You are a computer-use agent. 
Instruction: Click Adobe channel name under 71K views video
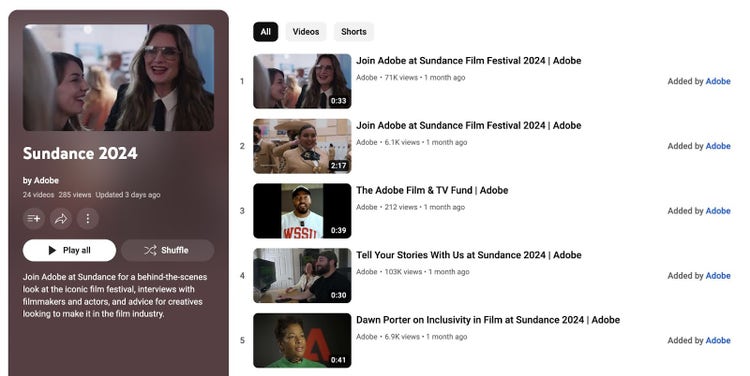[366, 77]
